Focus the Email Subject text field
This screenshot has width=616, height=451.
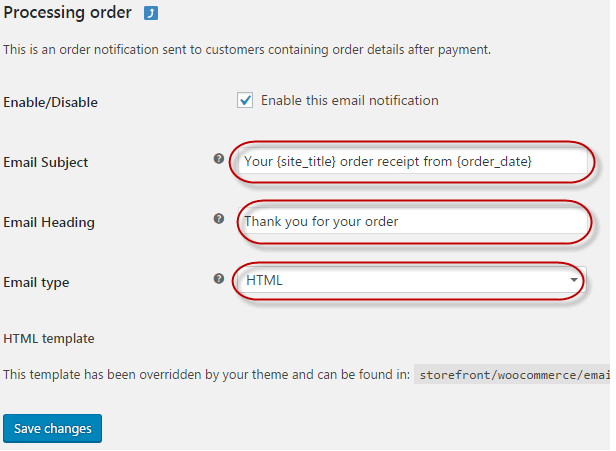coord(412,161)
